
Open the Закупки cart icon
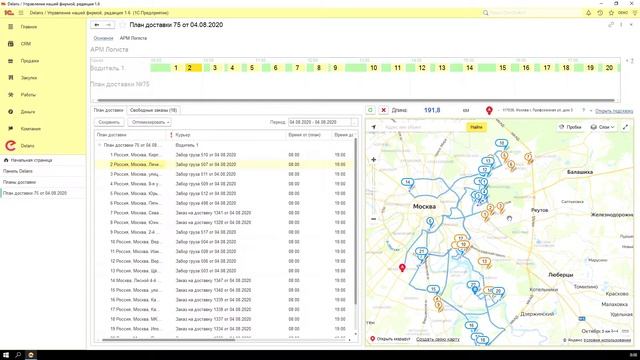tap(11, 78)
